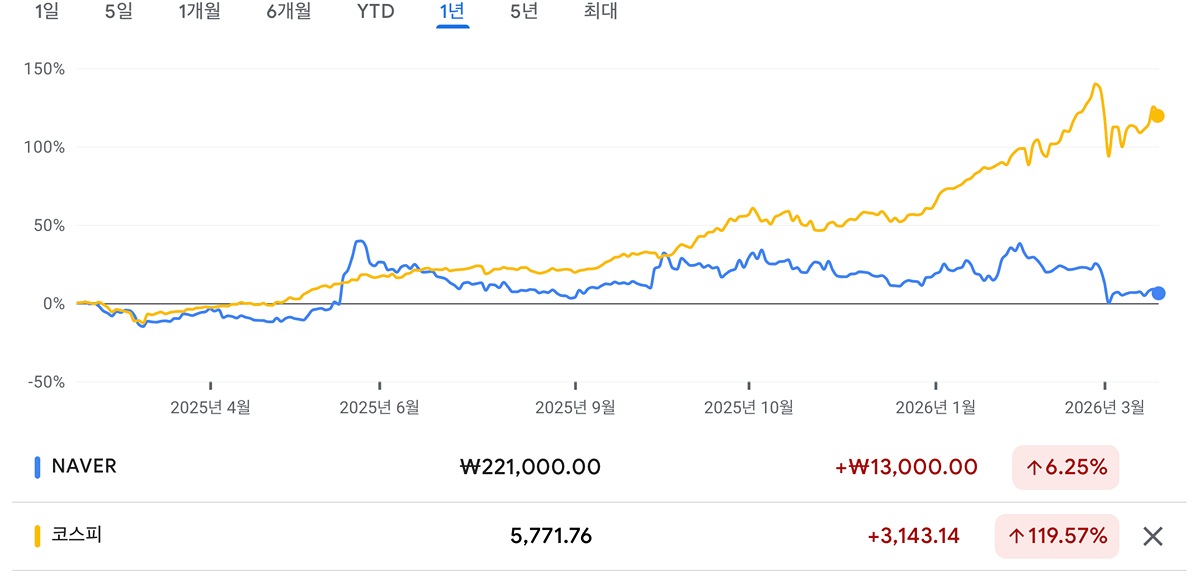The height and width of the screenshot is (576, 1200).
Task: Click the yellow 코스피 color indicator
Action: tap(38, 536)
